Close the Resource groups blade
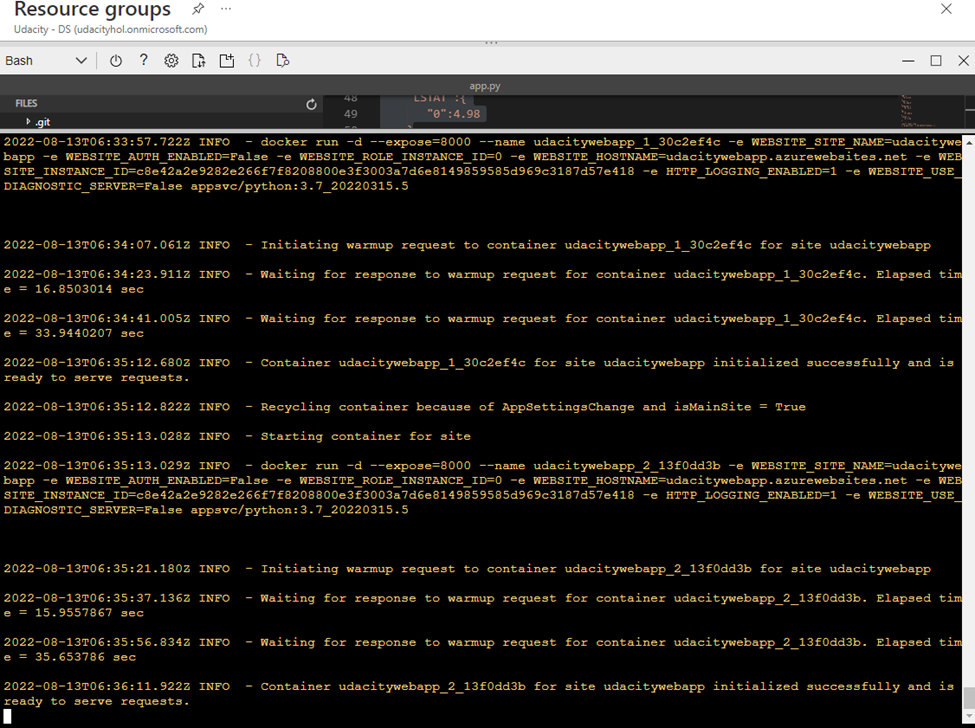Image resolution: width=975 pixels, height=728 pixels. click(946, 9)
